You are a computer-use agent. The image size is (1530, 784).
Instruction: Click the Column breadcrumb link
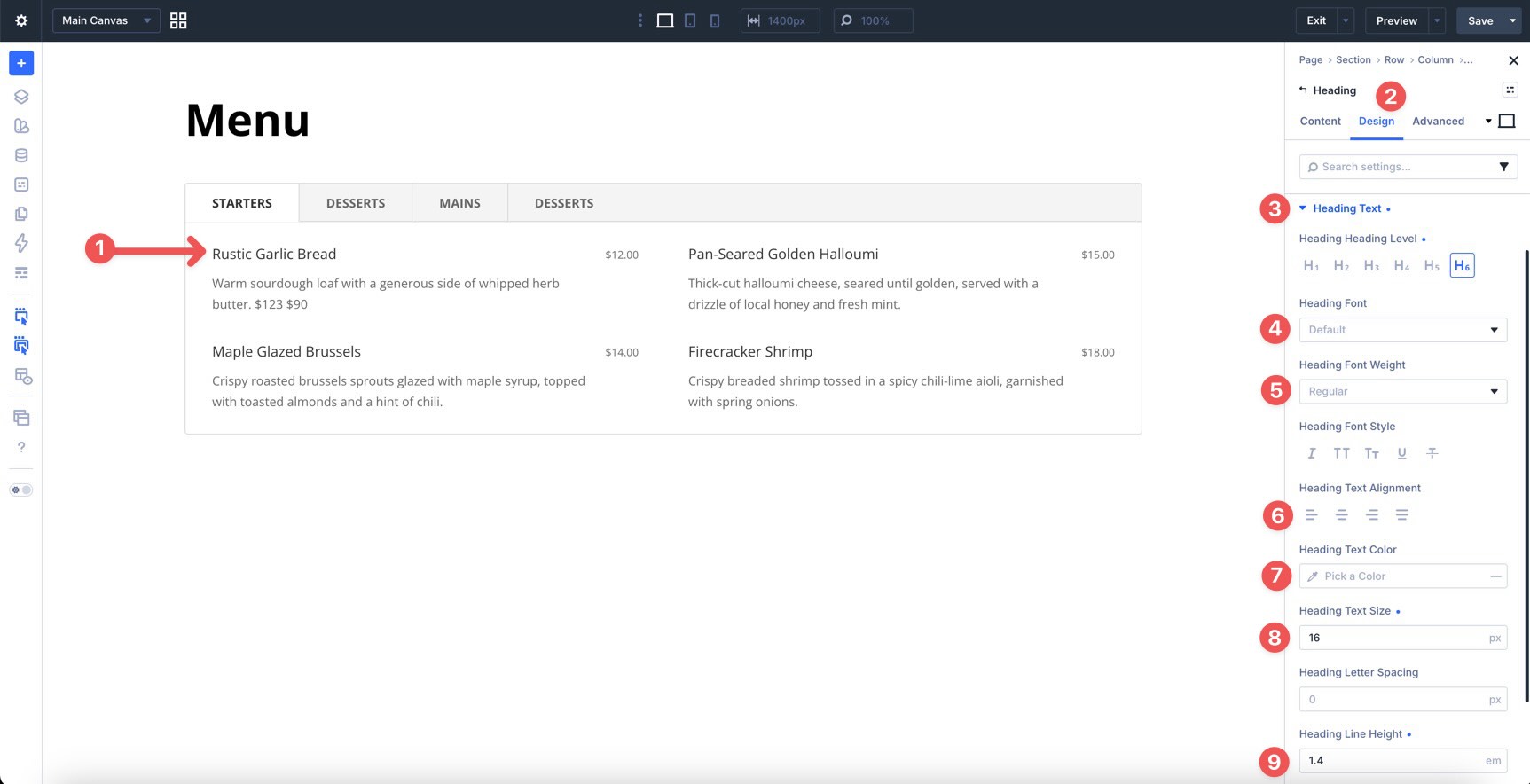[1435, 59]
